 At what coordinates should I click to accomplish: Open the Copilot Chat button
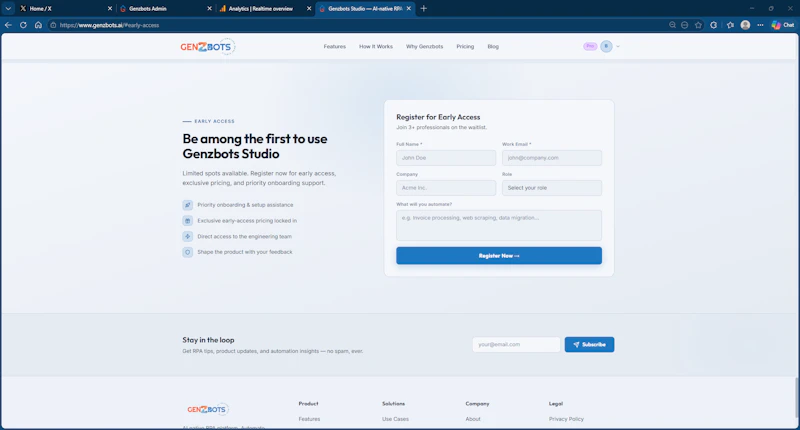coord(783,25)
